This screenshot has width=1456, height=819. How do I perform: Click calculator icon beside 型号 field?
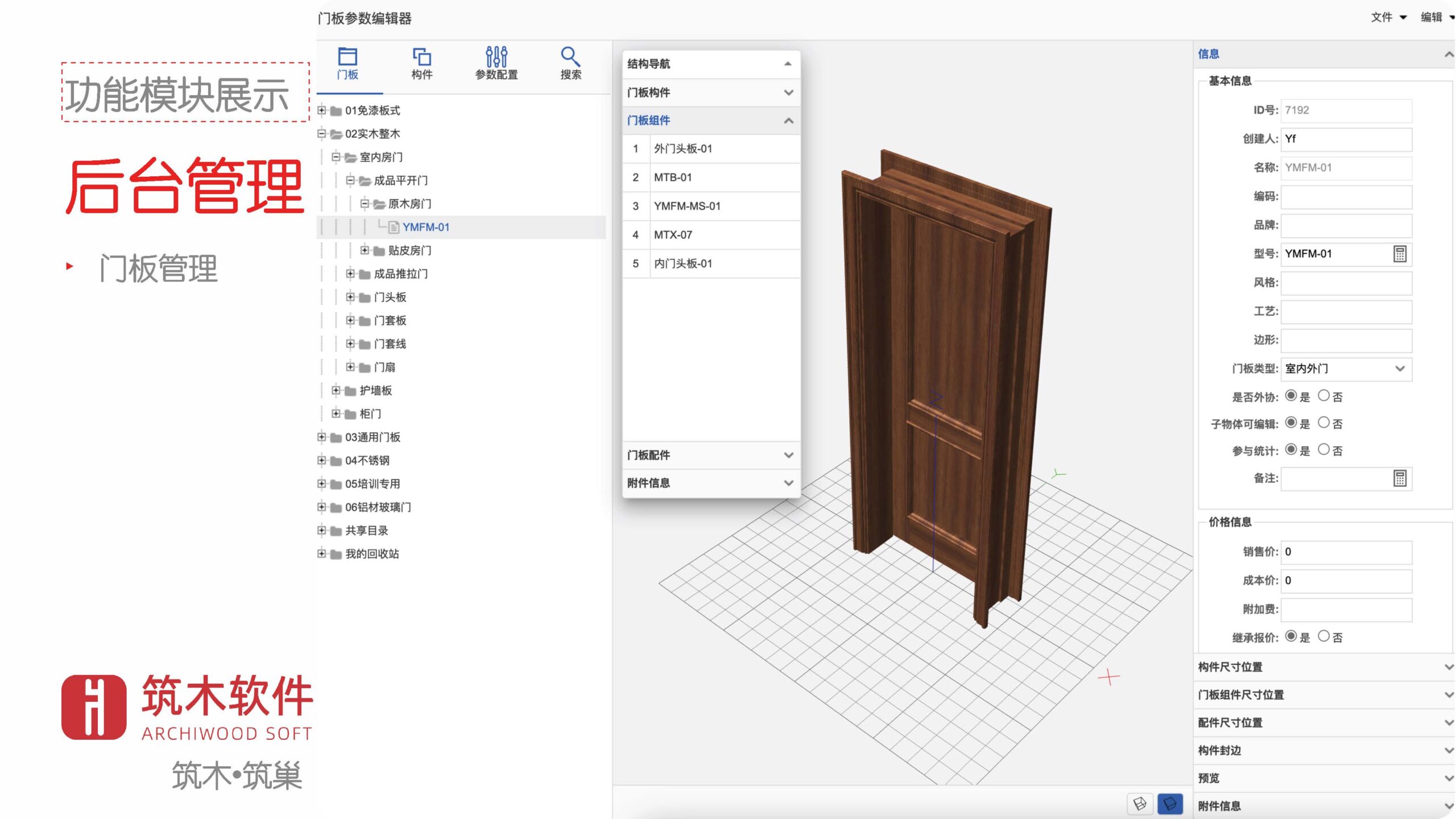(1400, 254)
